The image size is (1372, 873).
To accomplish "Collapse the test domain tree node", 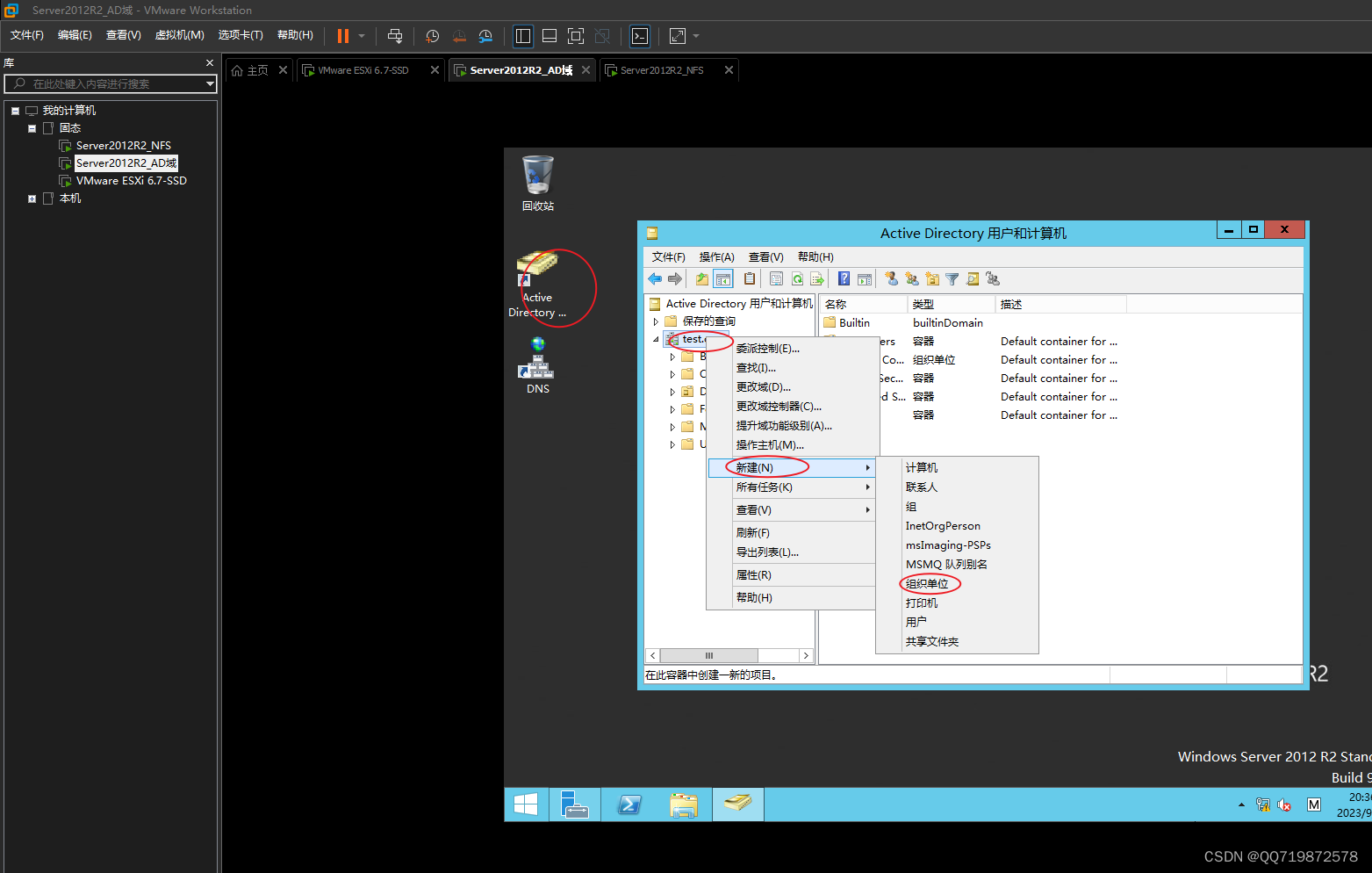I will pos(656,339).
